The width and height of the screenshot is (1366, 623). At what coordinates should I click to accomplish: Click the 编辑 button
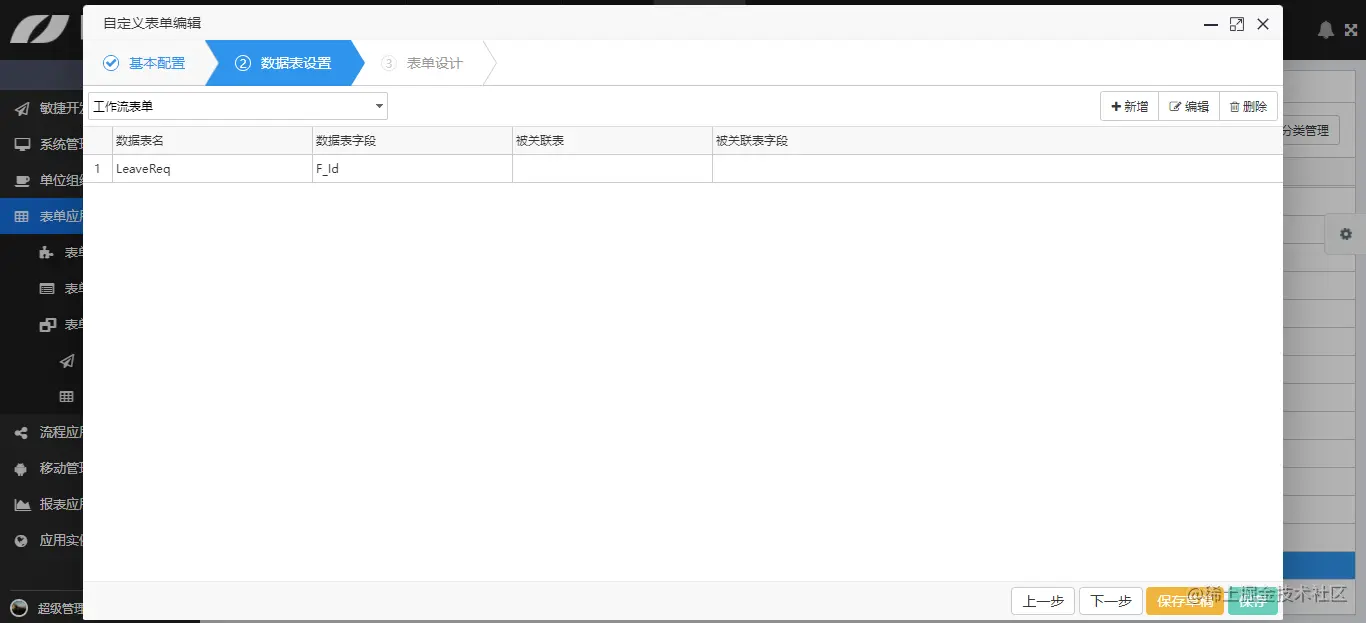coord(1188,105)
